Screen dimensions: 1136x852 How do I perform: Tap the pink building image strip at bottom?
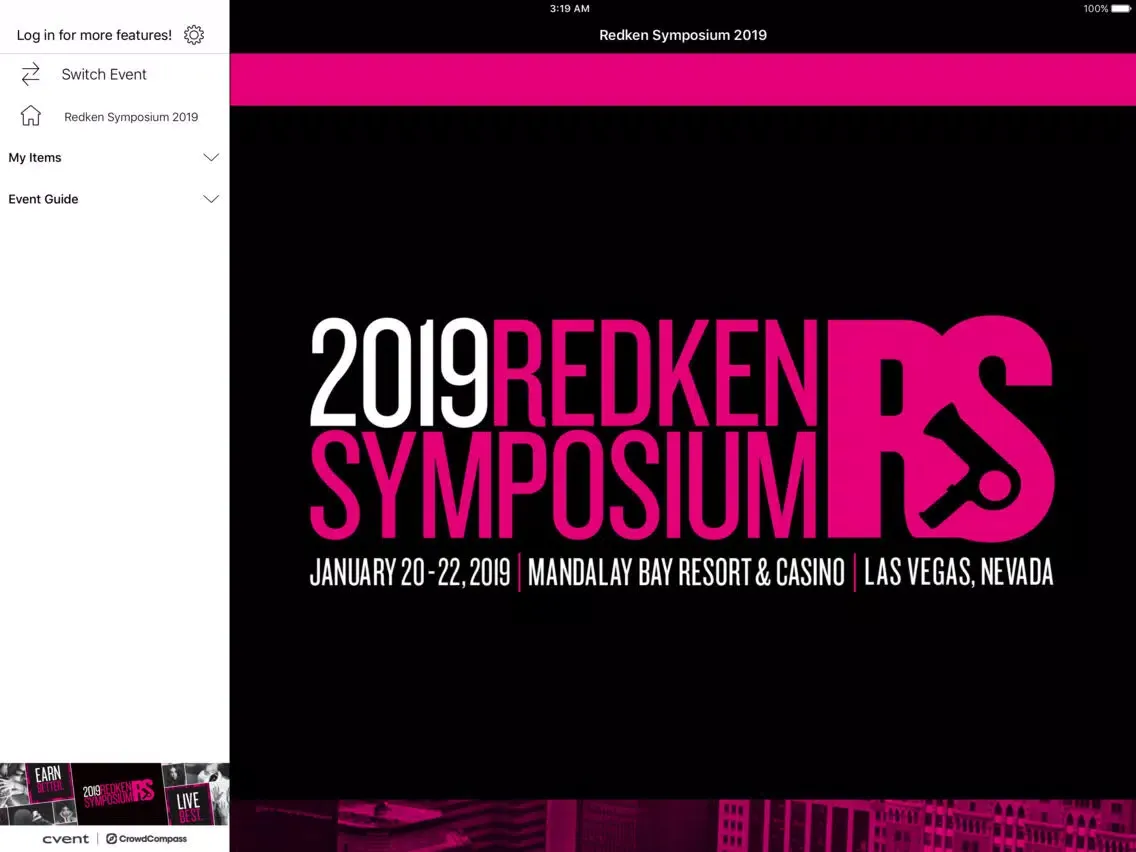[x=682, y=826]
